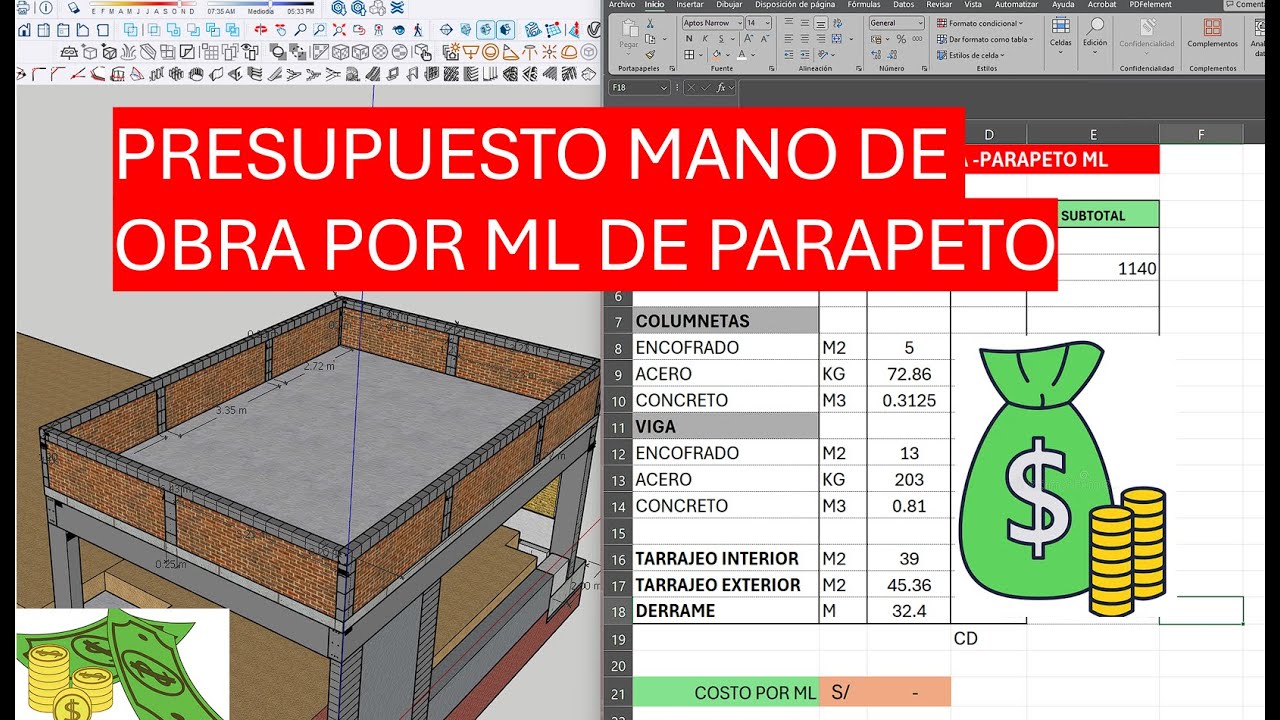Screen dimensions: 1280x720
Task: Click the Fill Color bucket swatch
Action: tap(716, 55)
